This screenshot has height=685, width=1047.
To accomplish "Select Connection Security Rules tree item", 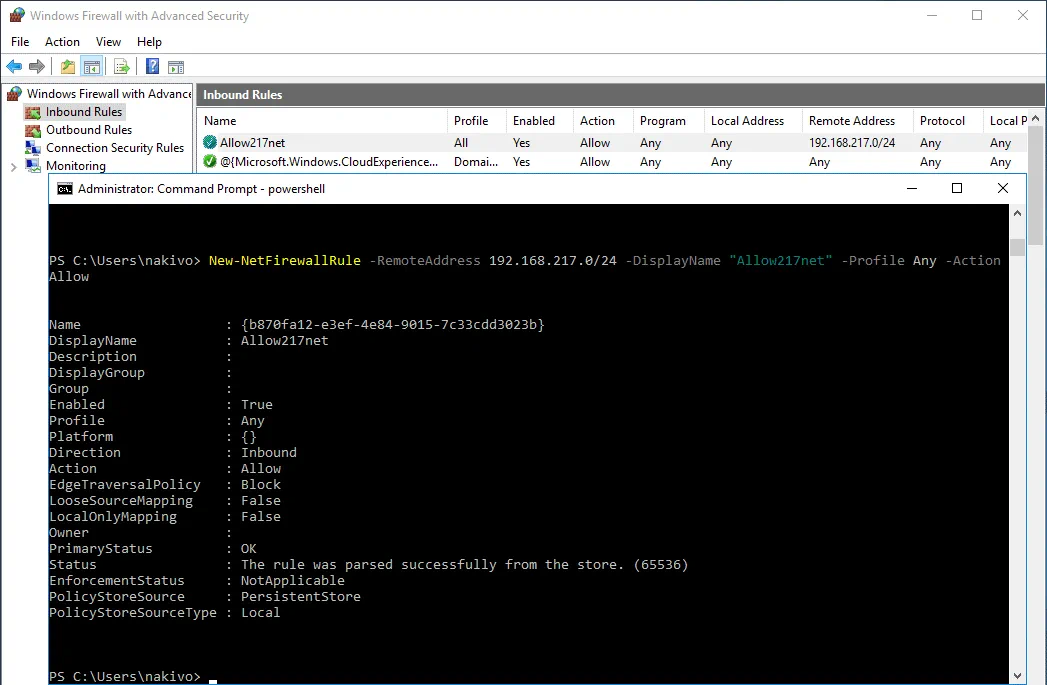I will click(114, 148).
